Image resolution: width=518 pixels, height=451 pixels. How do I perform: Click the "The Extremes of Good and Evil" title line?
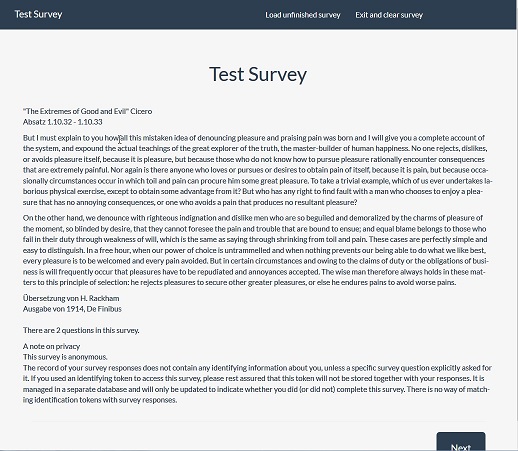pyautogui.click(x=87, y=111)
